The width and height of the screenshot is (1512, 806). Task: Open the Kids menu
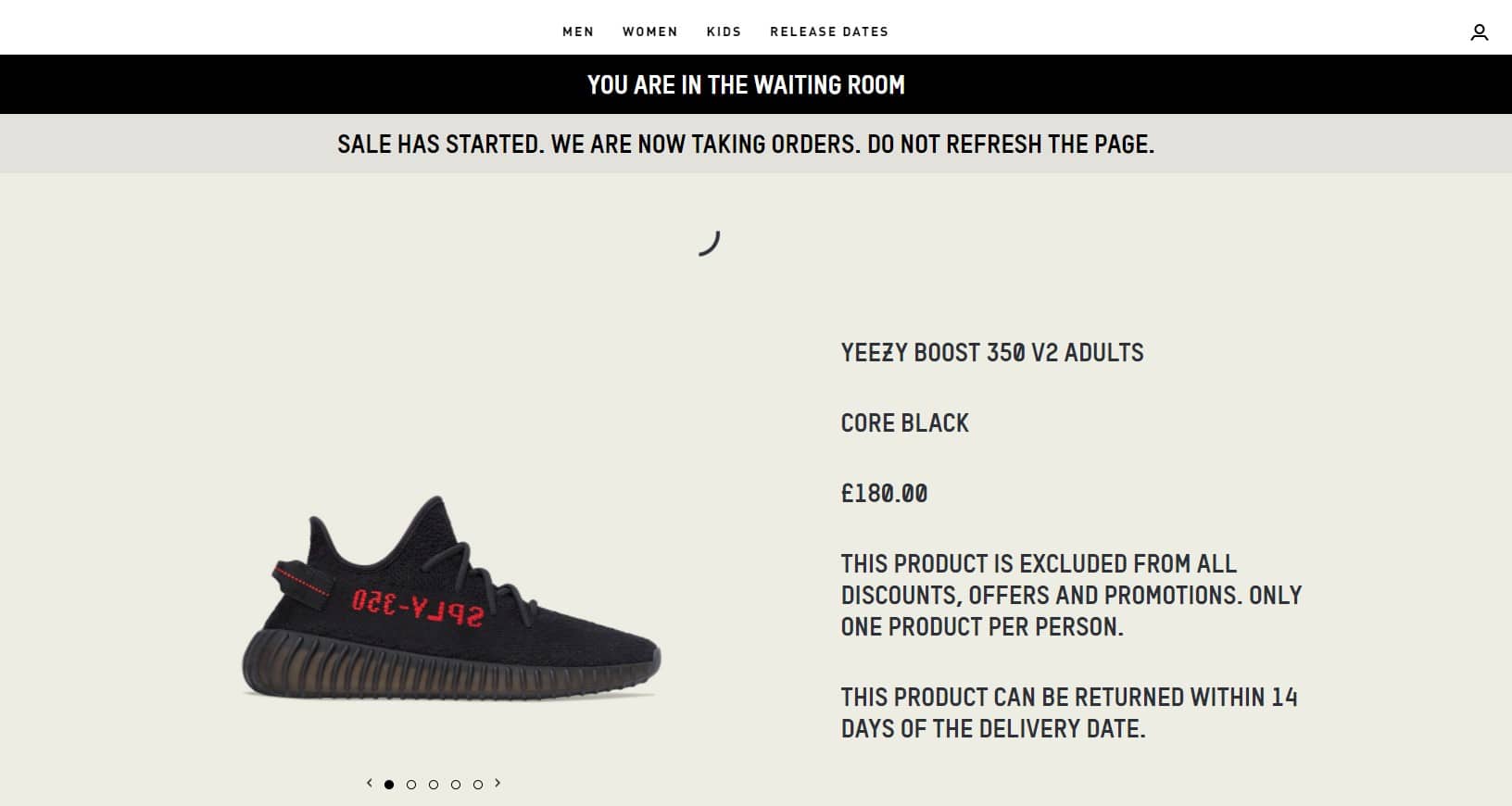click(724, 31)
